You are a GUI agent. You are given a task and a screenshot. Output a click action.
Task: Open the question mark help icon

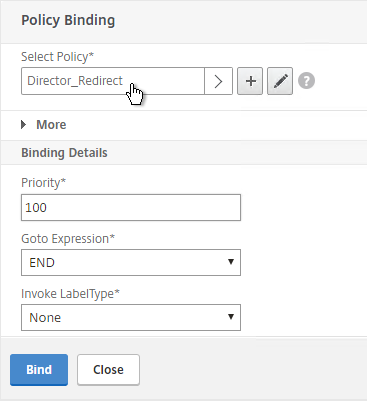pos(306,81)
